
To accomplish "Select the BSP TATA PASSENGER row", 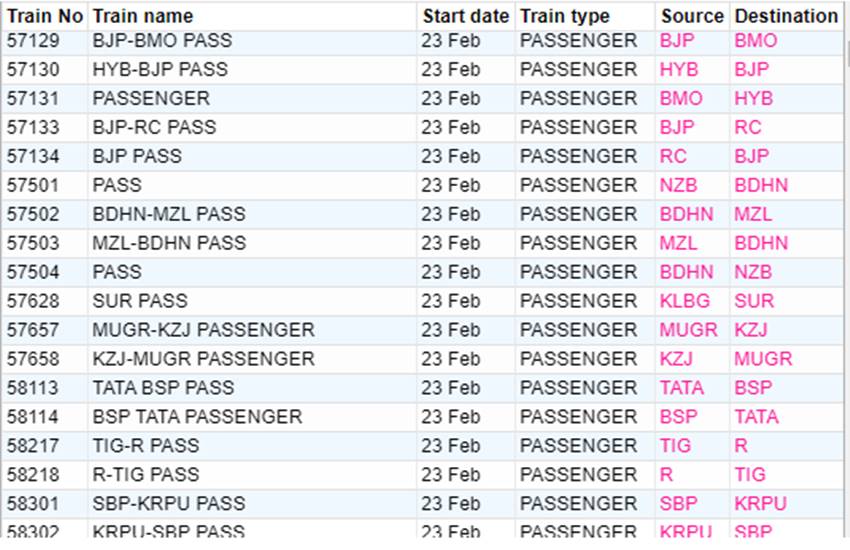I will click(422, 417).
